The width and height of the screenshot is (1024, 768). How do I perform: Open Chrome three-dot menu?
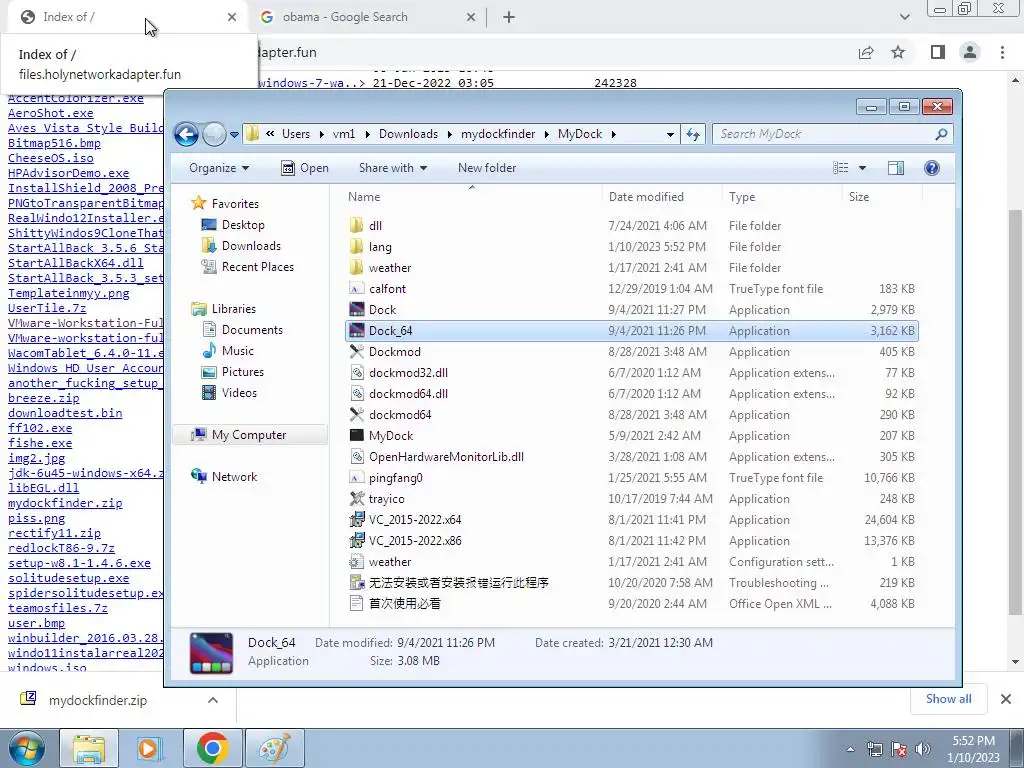tap(1002, 52)
